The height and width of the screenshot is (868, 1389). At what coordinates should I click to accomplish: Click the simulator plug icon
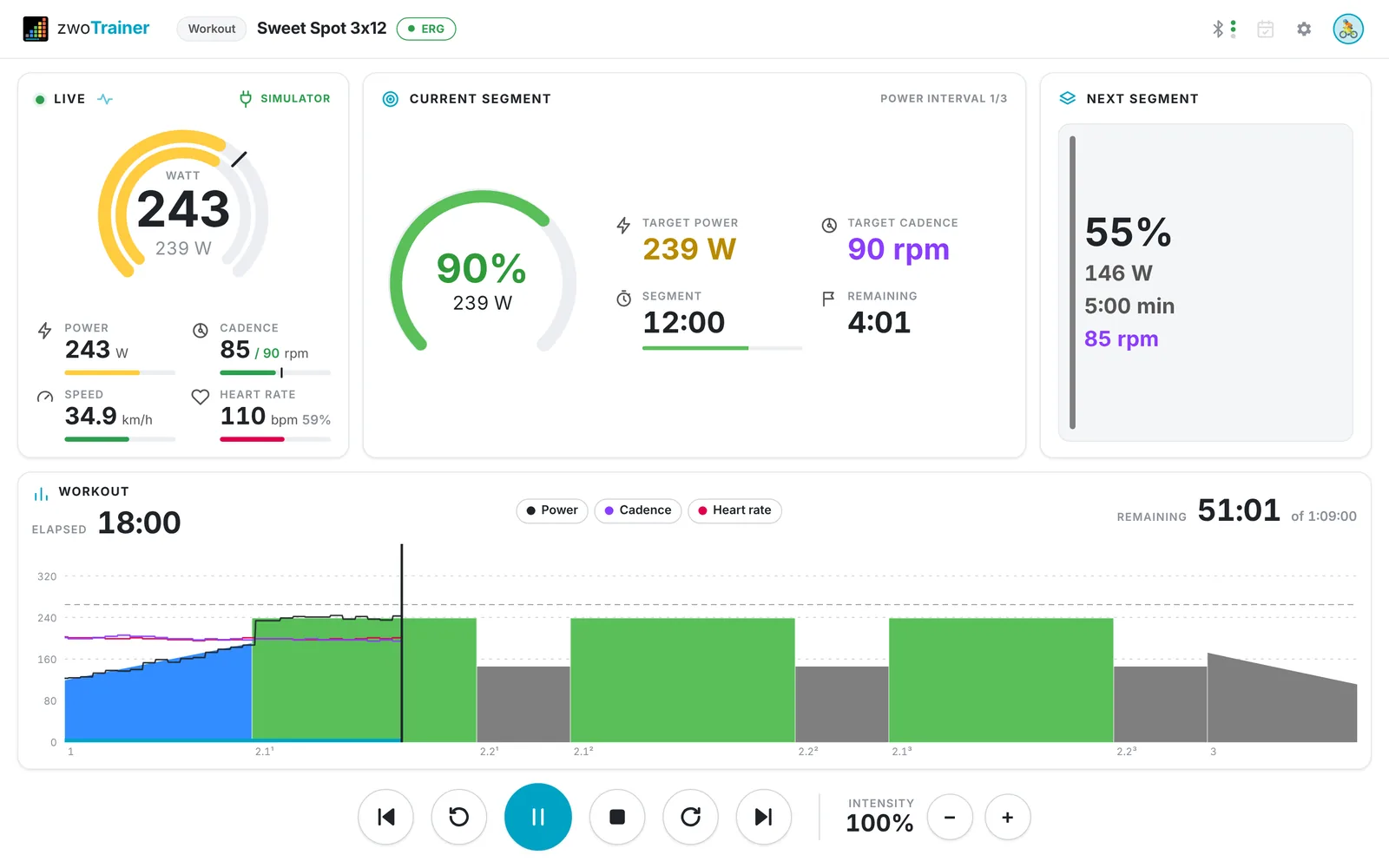[246, 99]
